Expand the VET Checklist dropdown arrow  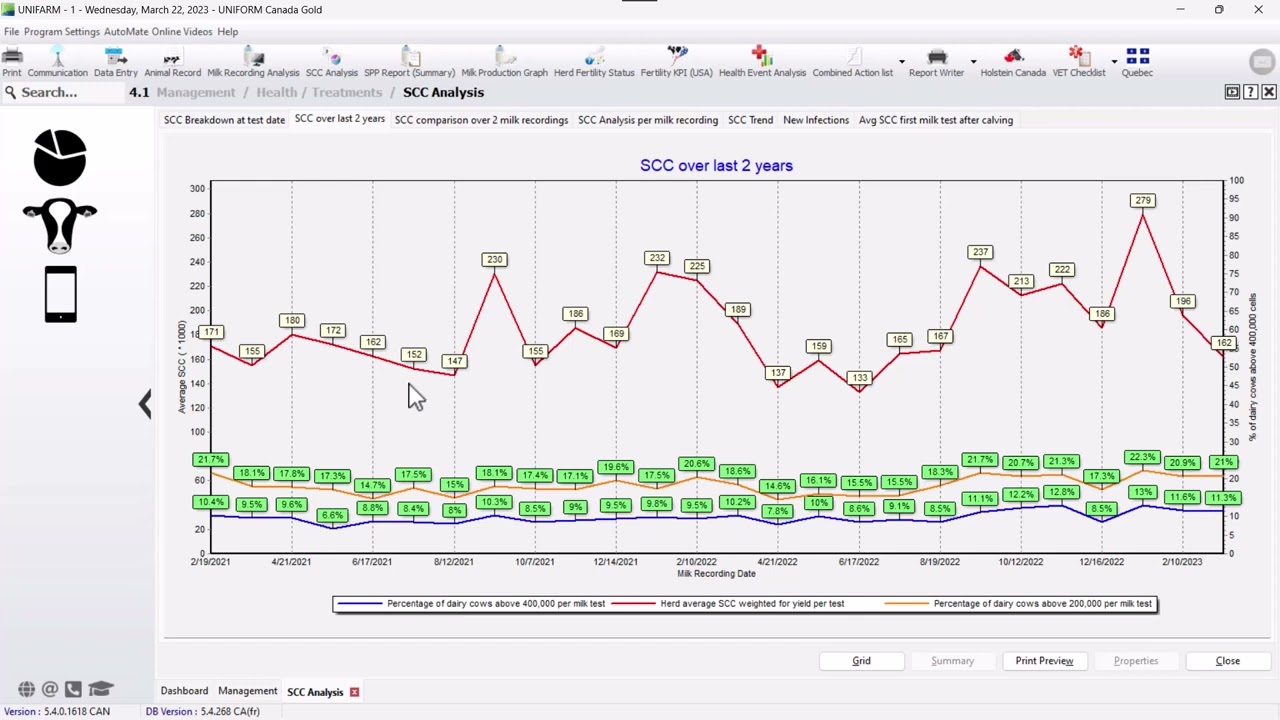1114,62
